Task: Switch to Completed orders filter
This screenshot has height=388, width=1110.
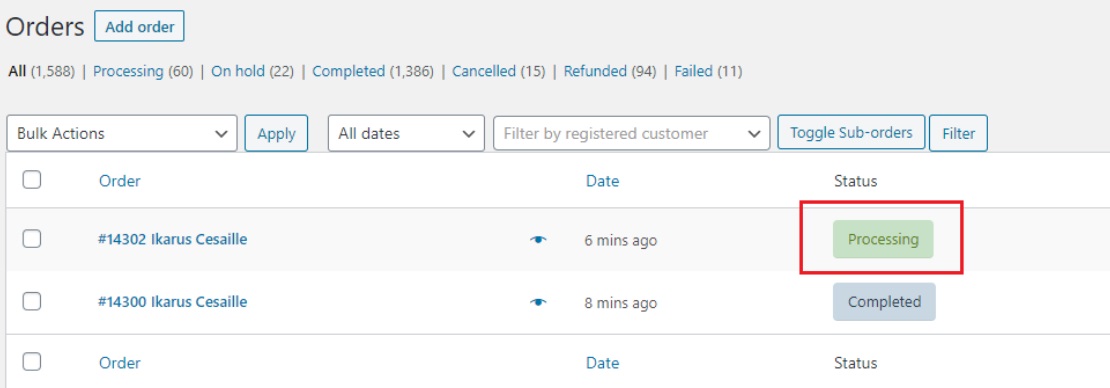Action: tap(348, 72)
